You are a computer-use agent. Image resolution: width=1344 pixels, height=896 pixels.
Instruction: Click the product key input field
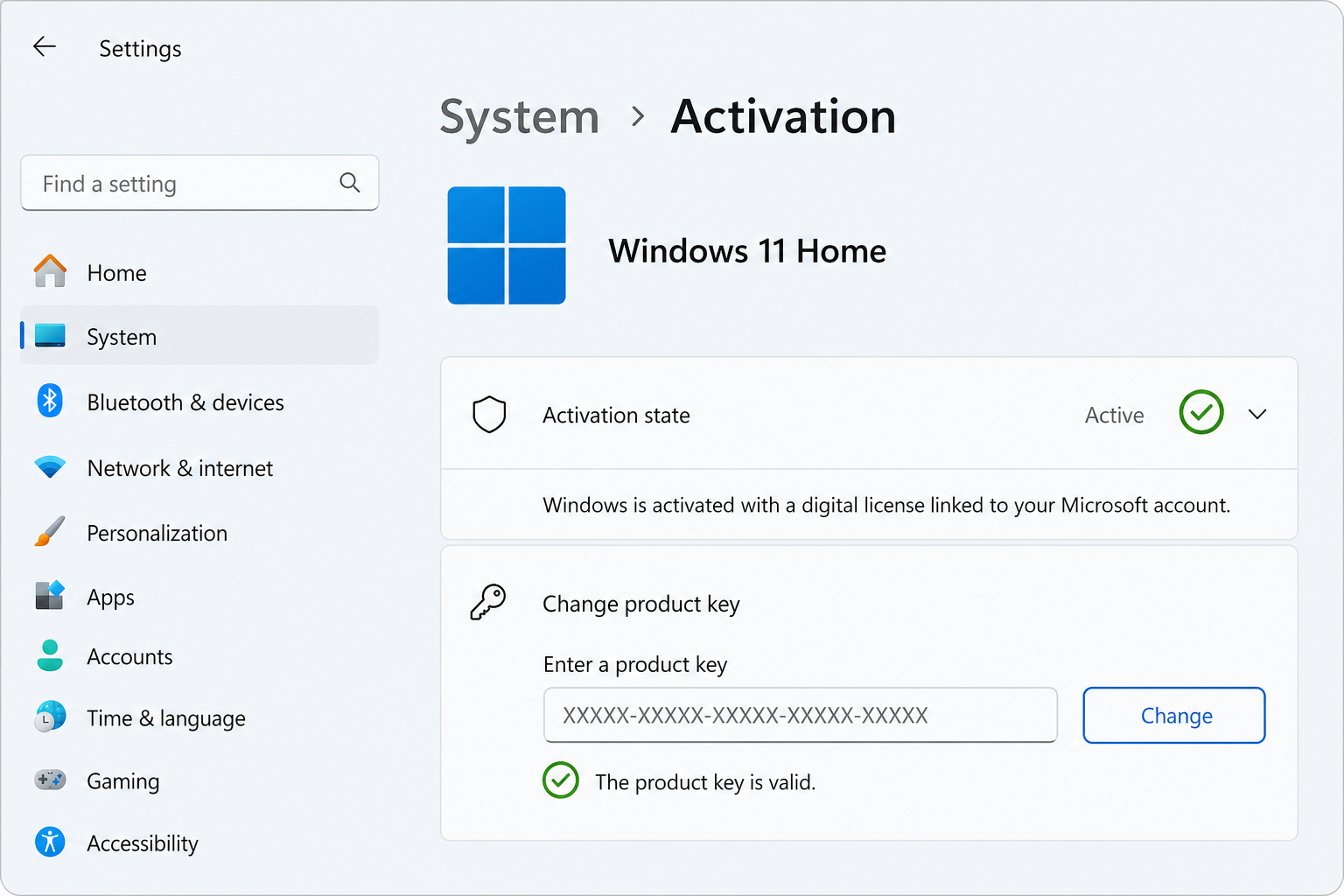click(801, 715)
